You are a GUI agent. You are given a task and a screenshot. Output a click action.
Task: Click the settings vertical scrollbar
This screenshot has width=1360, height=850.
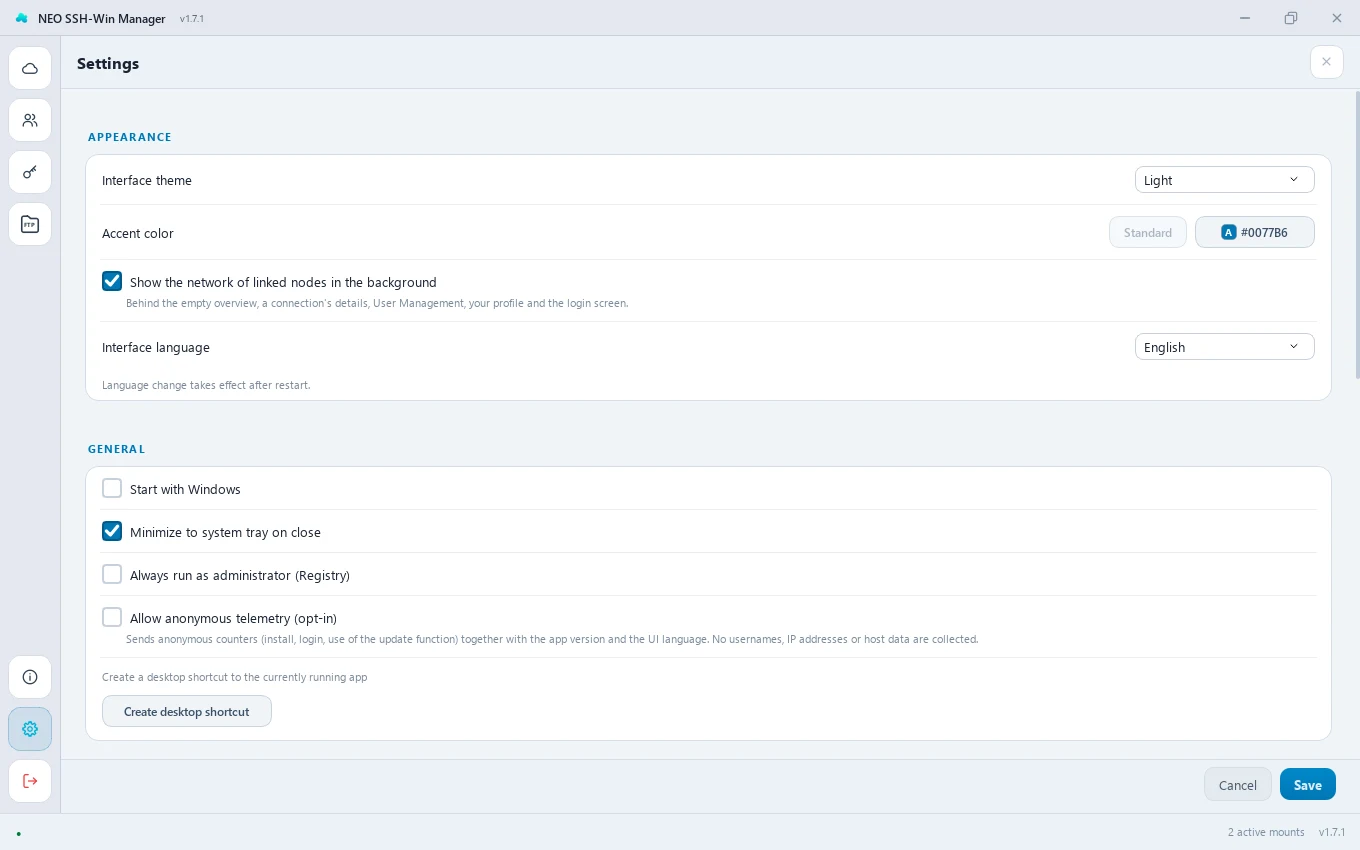[x=1357, y=235]
